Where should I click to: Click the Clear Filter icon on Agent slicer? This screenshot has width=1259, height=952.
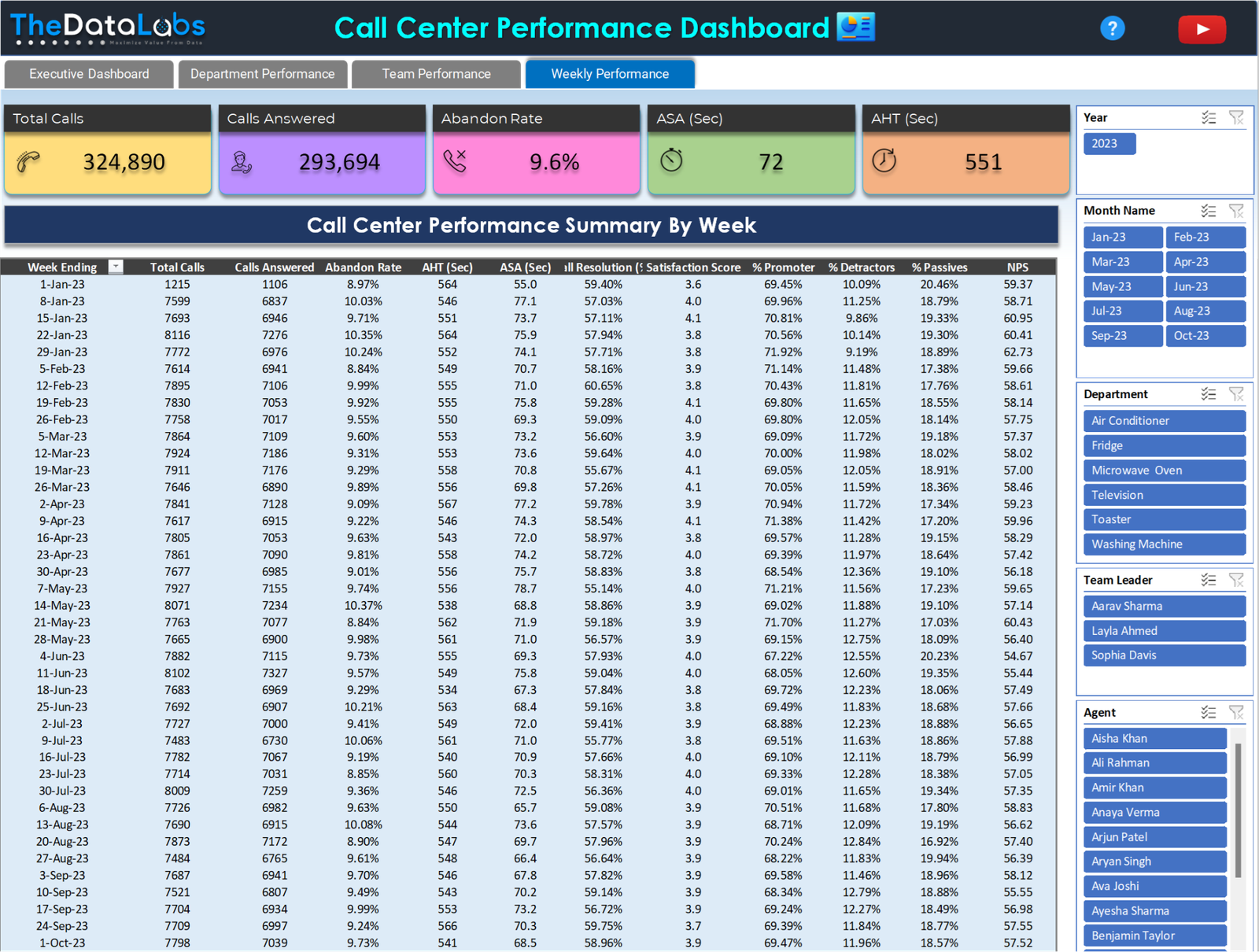[x=1237, y=712]
